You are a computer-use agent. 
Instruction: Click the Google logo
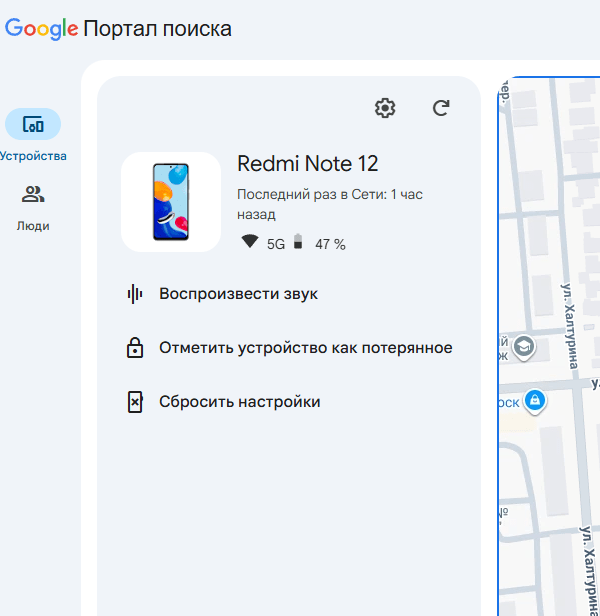coord(42,29)
